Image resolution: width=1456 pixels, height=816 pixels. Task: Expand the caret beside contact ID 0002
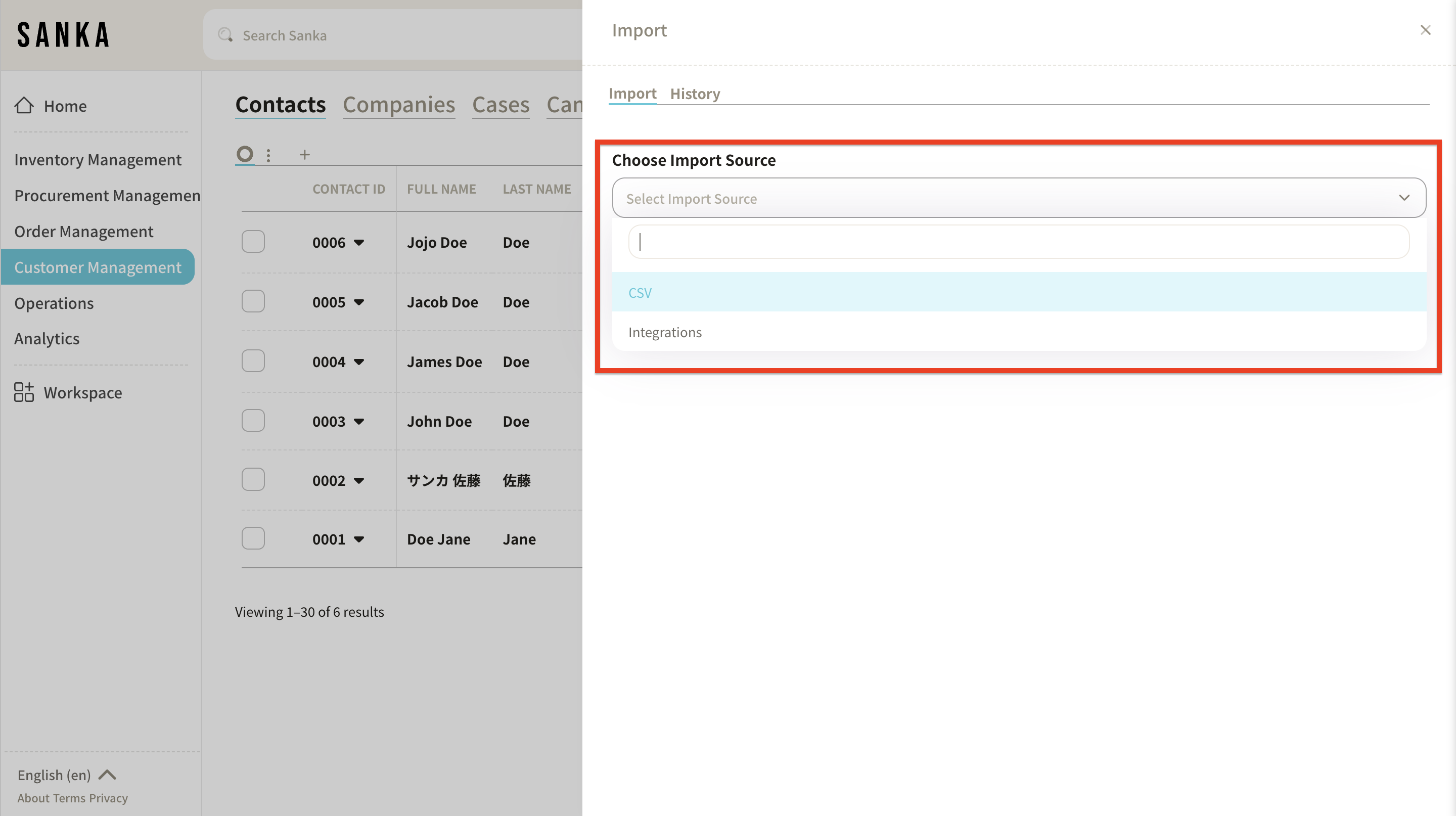[x=359, y=481]
